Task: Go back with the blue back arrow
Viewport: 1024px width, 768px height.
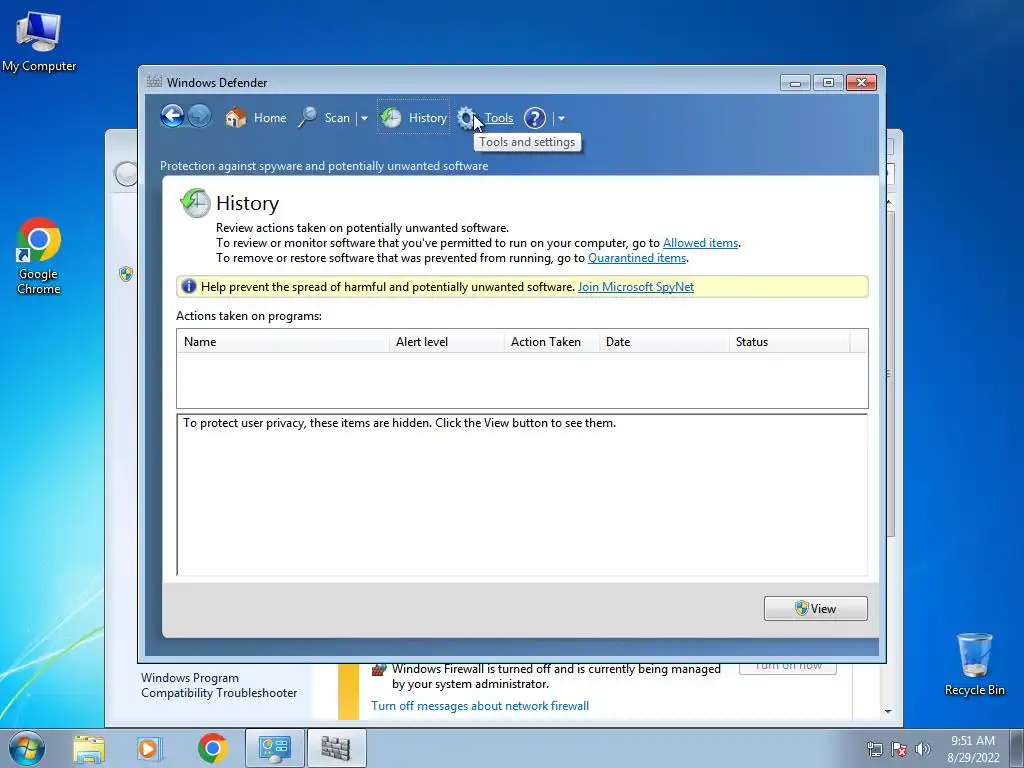Action: (x=172, y=117)
